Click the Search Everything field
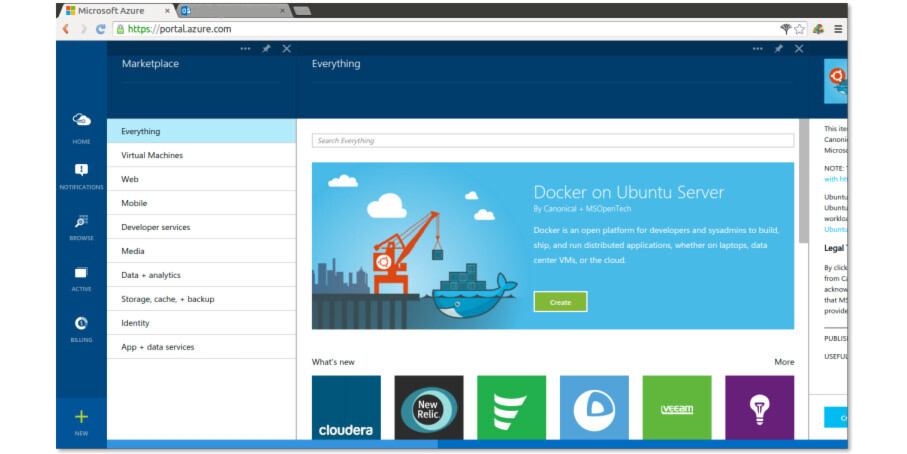907x454 pixels. tap(552, 141)
